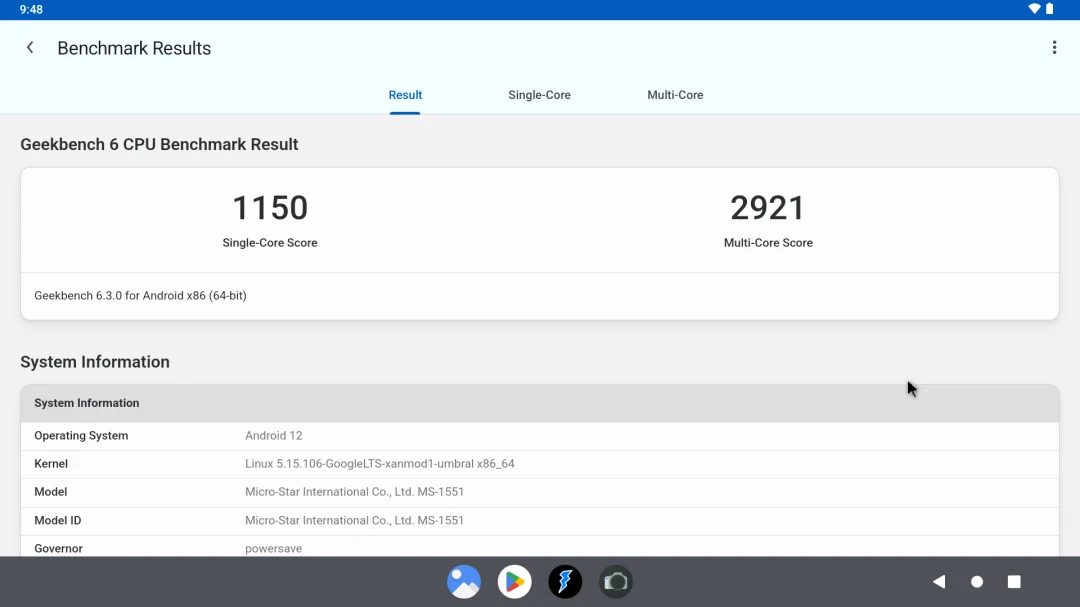The image size is (1080, 607).
Task: Go back using the top-left arrow
Action: [30, 48]
